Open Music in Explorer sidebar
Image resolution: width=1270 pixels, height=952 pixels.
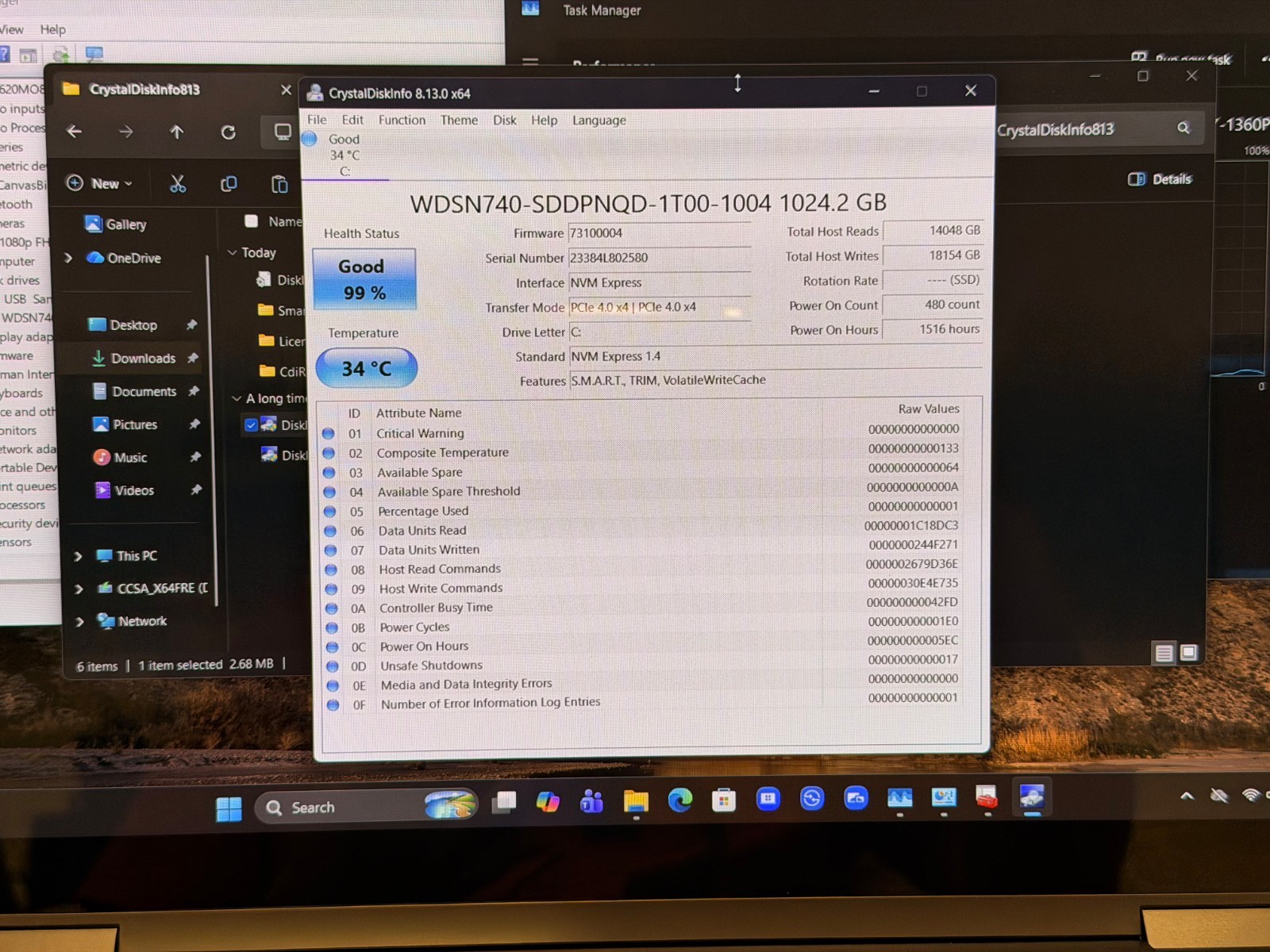(x=121, y=458)
